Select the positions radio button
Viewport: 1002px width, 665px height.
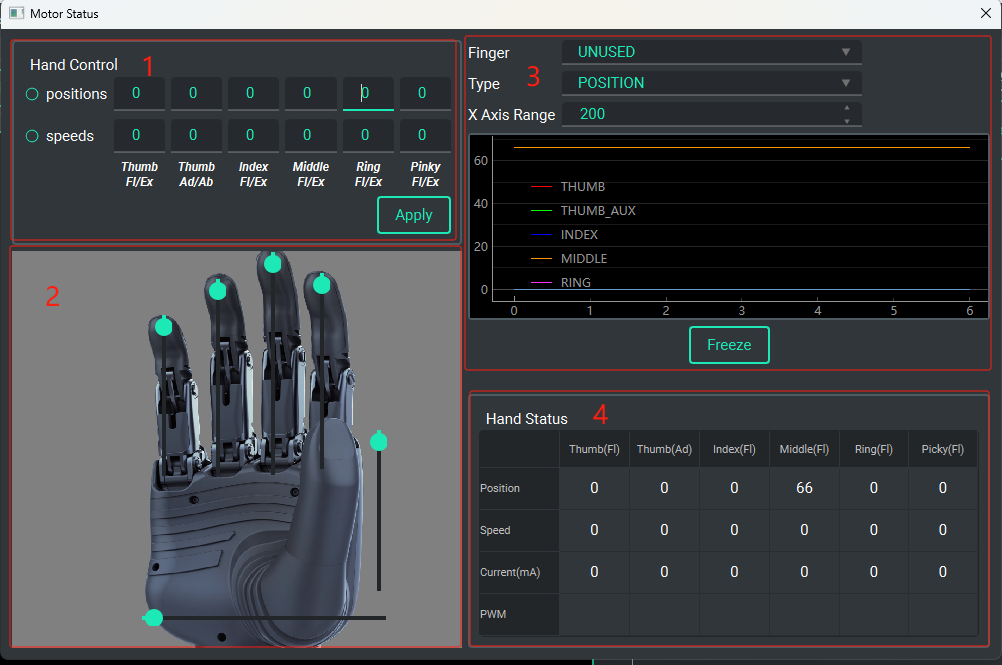pos(32,94)
